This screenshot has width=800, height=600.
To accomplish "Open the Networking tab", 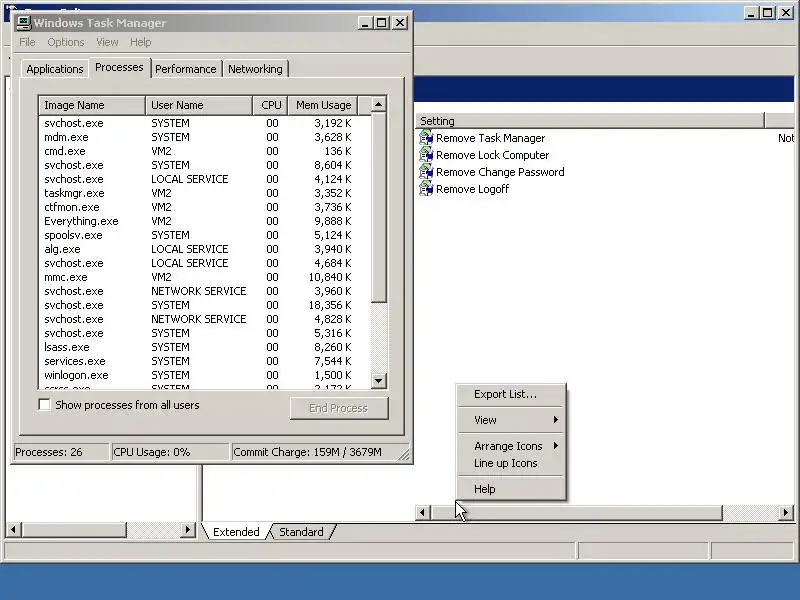I will 255,69.
